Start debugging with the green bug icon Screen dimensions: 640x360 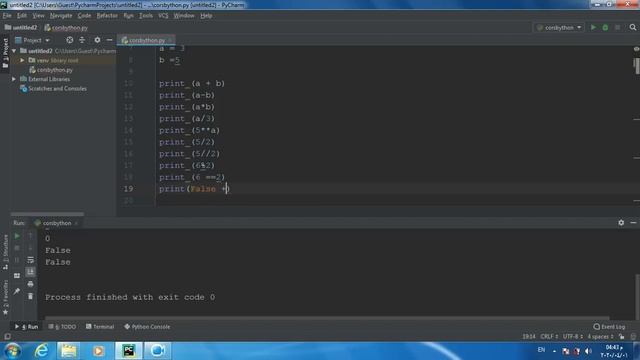coord(605,27)
